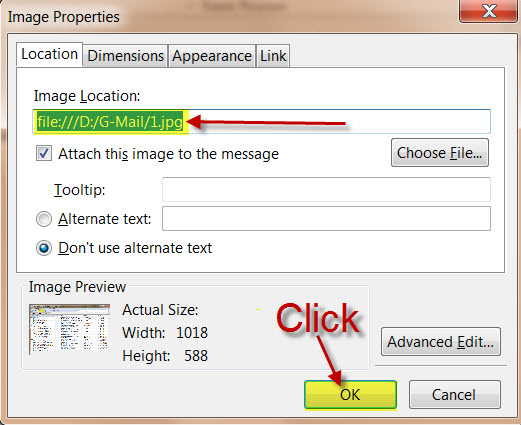Click the Alternate text label
The height and width of the screenshot is (425, 521).
click(x=105, y=219)
